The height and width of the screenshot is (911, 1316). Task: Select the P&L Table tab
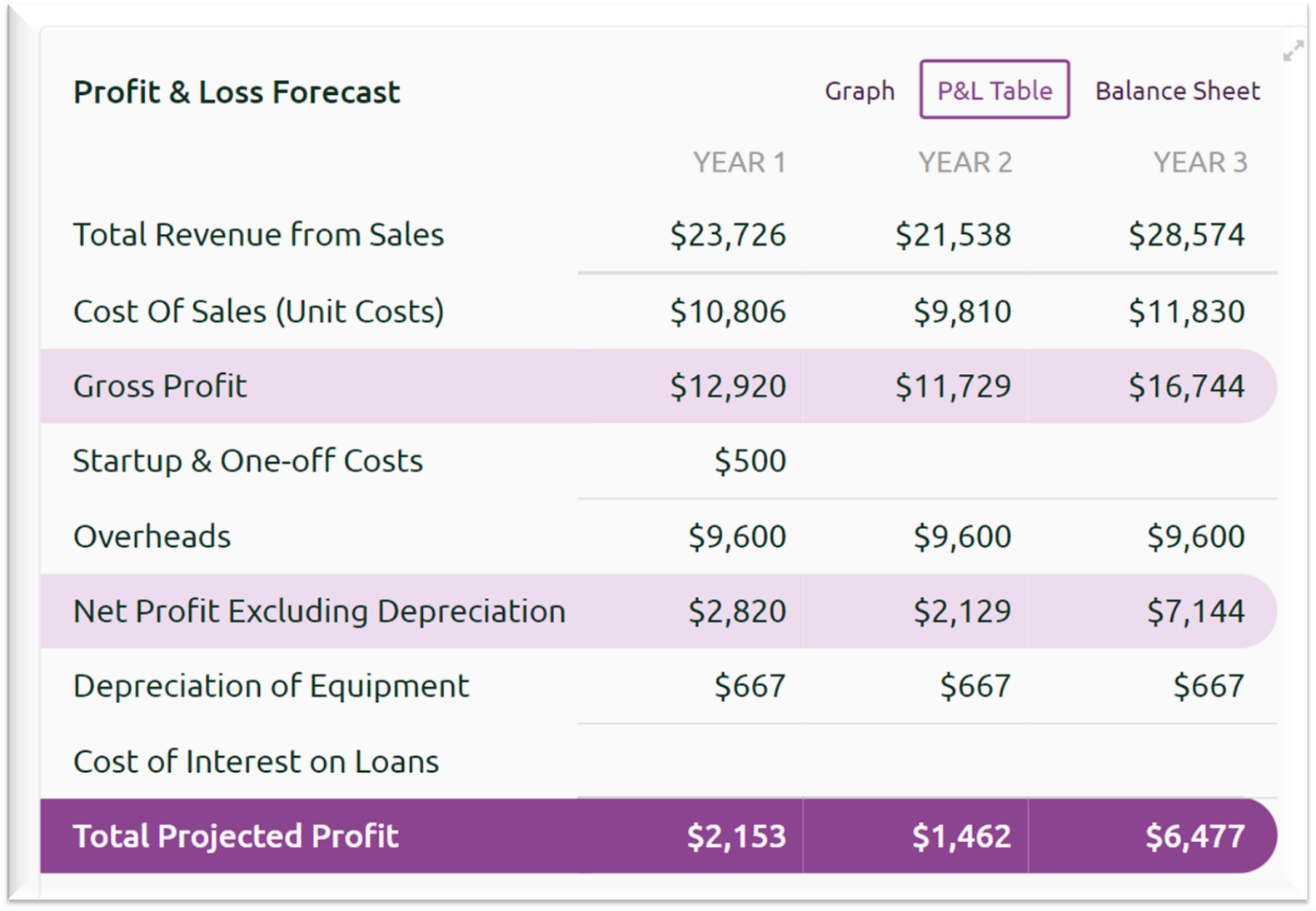point(994,91)
